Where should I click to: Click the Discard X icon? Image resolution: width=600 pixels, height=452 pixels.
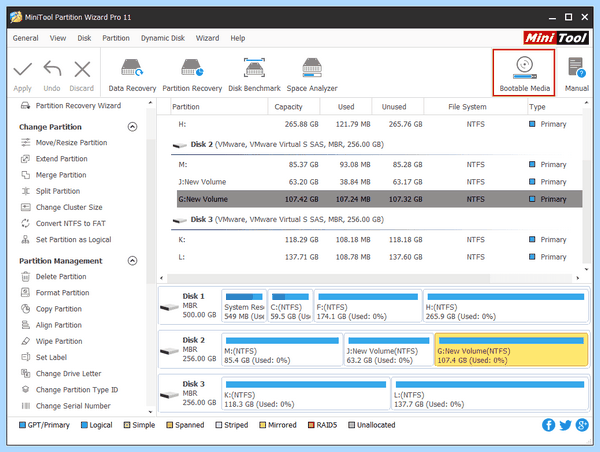[82, 70]
